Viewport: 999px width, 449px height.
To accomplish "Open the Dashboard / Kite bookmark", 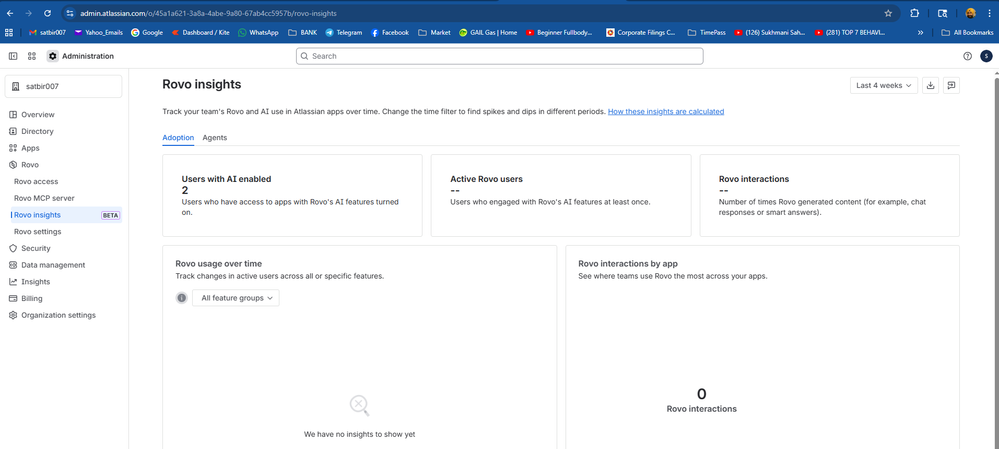I will pyautogui.click(x=201, y=32).
